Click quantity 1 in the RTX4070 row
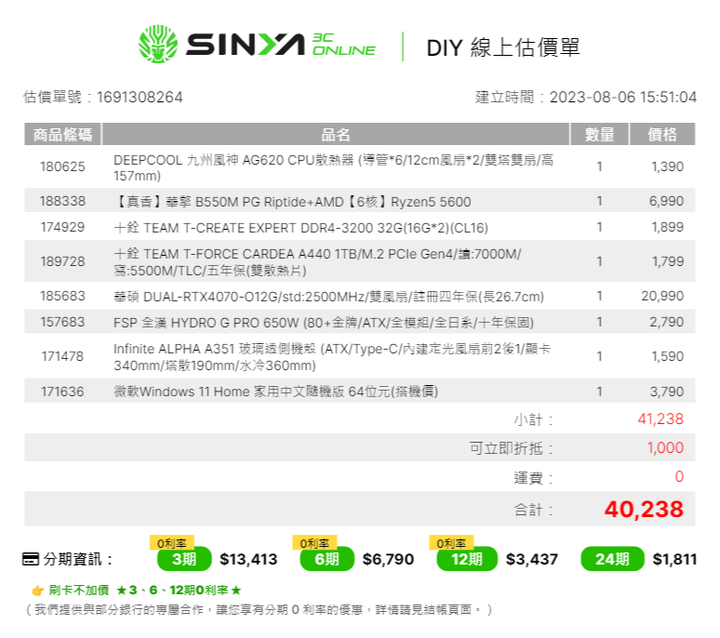The image size is (720, 638). pyautogui.click(x=599, y=296)
